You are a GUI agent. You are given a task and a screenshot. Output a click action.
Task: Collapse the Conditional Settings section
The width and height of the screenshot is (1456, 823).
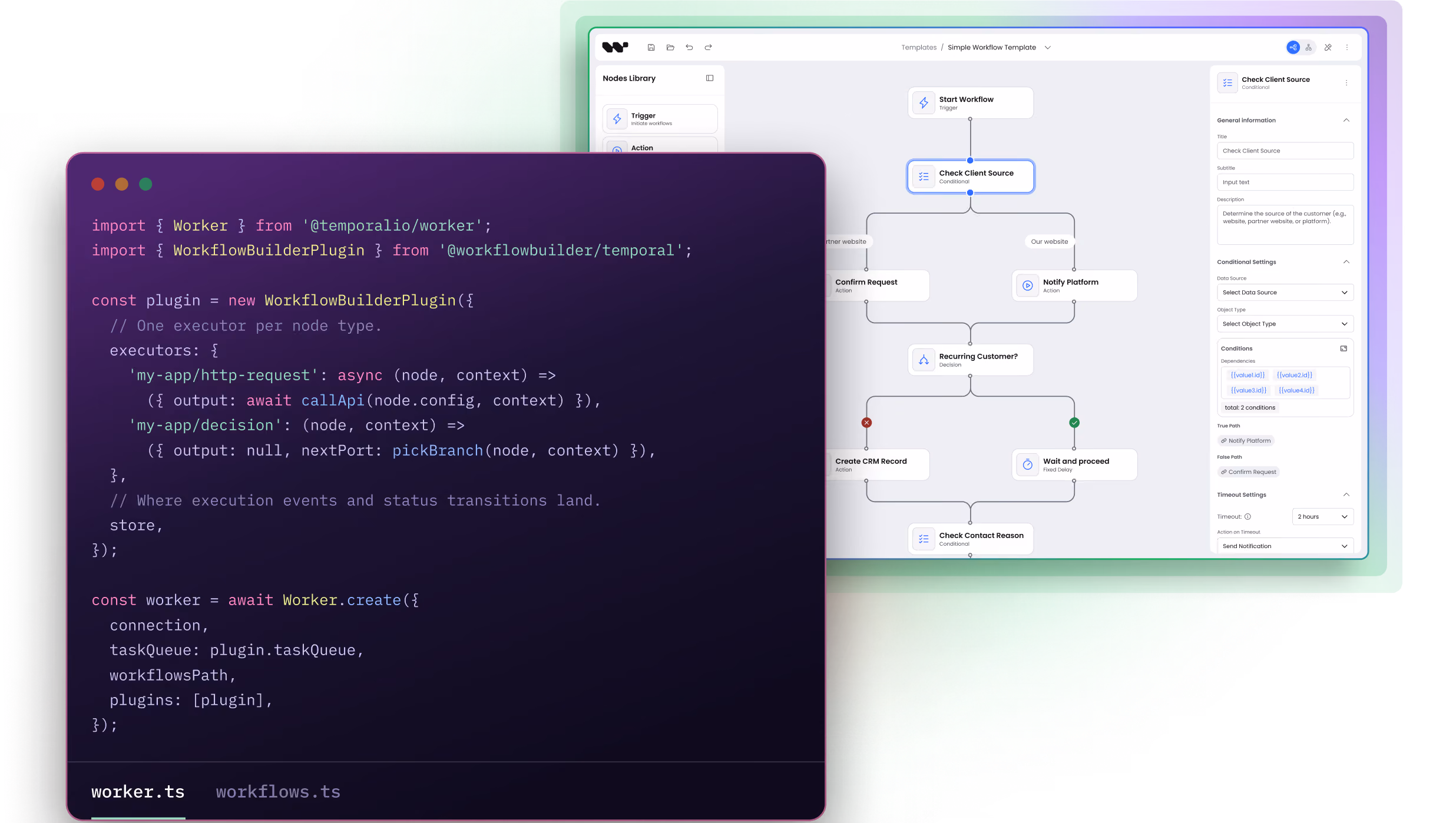click(1346, 262)
